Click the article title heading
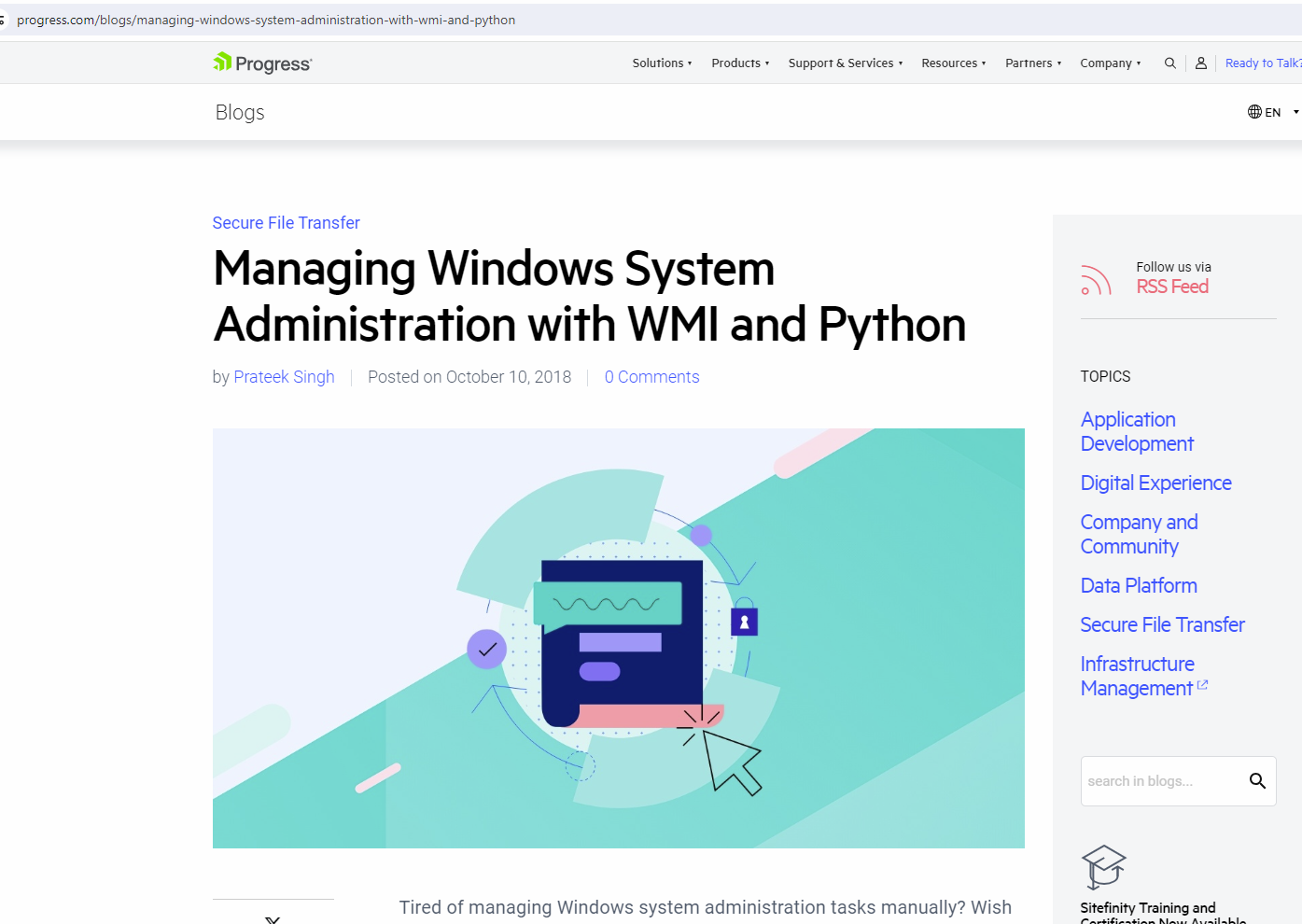This screenshot has width=1302, height=924. [x=589, y=296]
